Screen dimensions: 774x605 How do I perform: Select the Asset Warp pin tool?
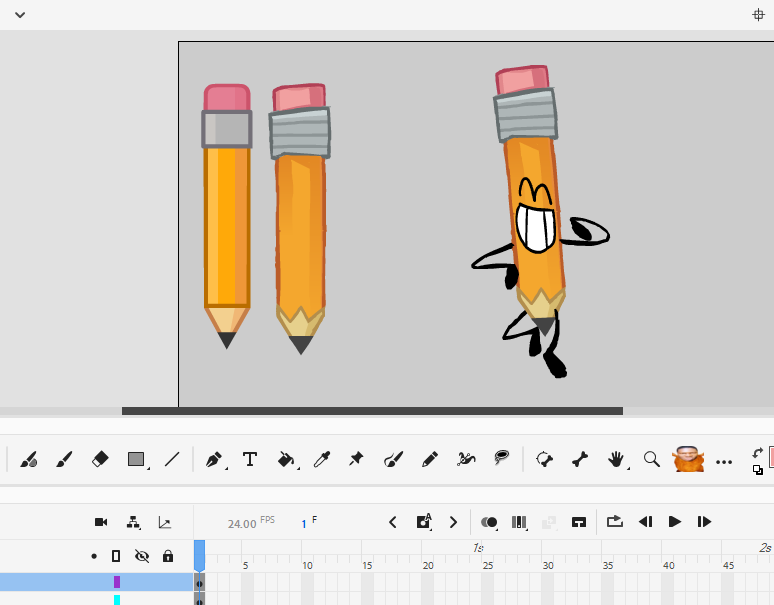coord(356,459)
